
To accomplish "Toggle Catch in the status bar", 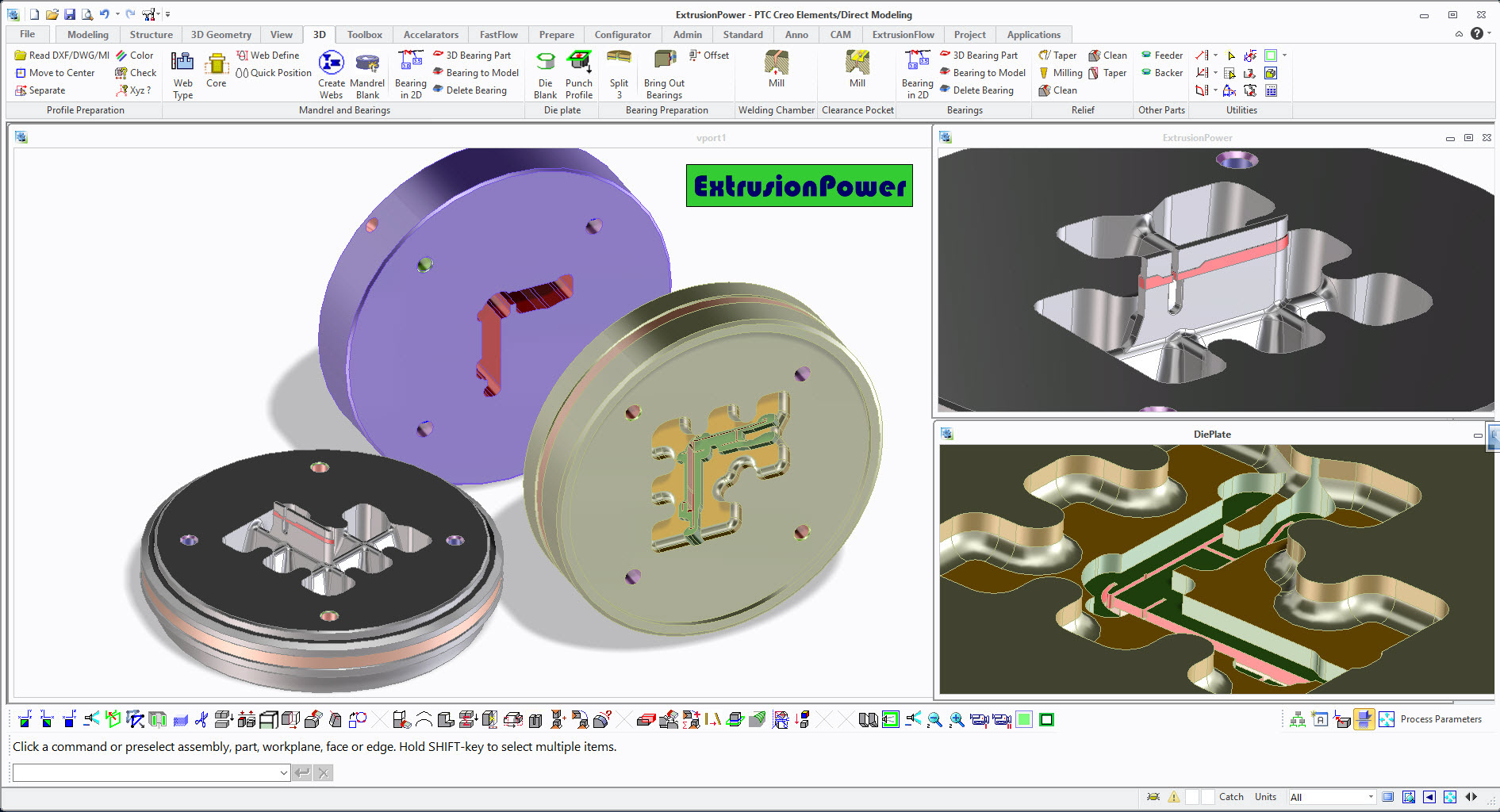I will coord(1231,797).
